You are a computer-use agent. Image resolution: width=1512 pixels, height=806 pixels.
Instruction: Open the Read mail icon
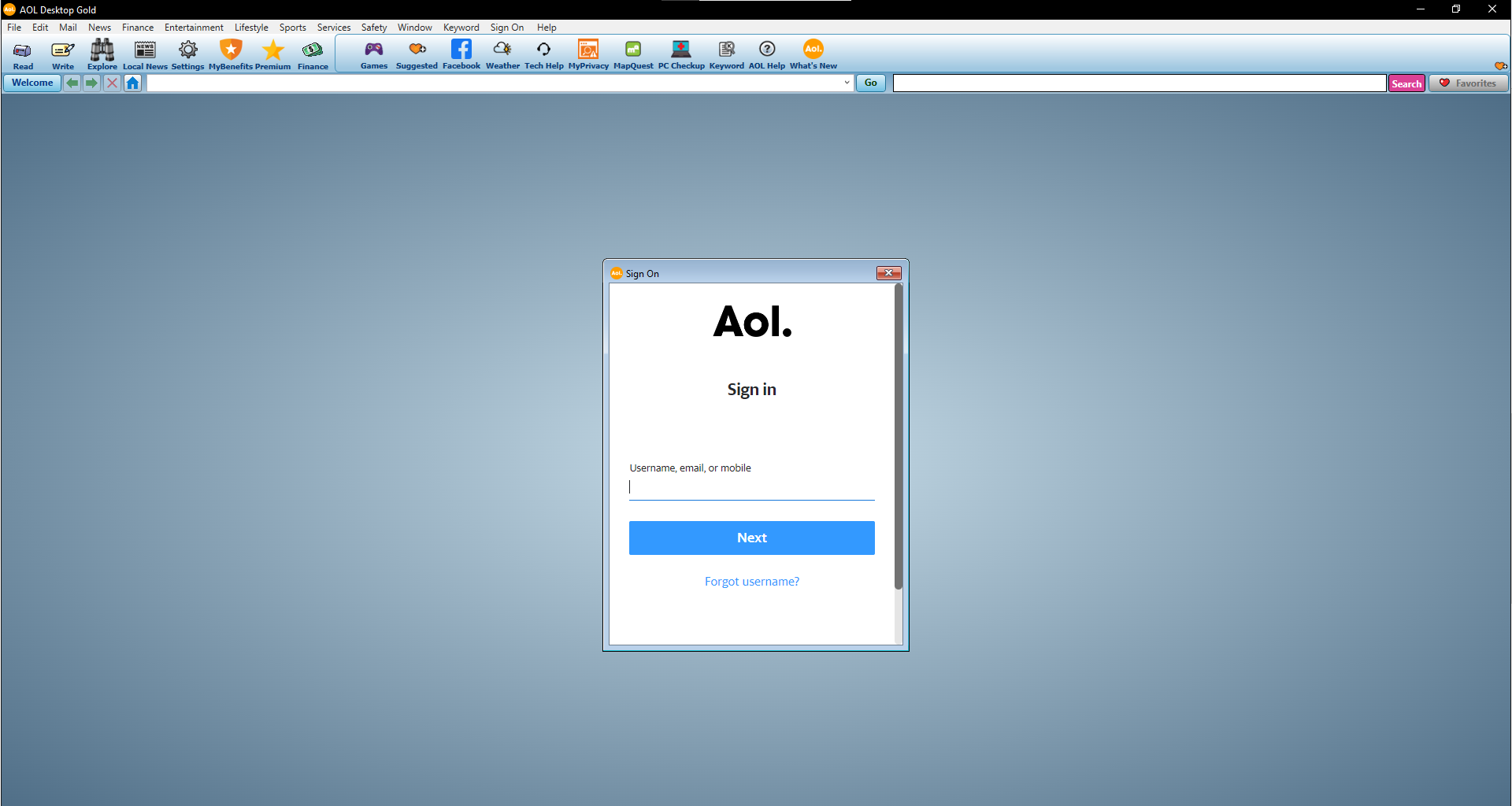tap(22, 54)
